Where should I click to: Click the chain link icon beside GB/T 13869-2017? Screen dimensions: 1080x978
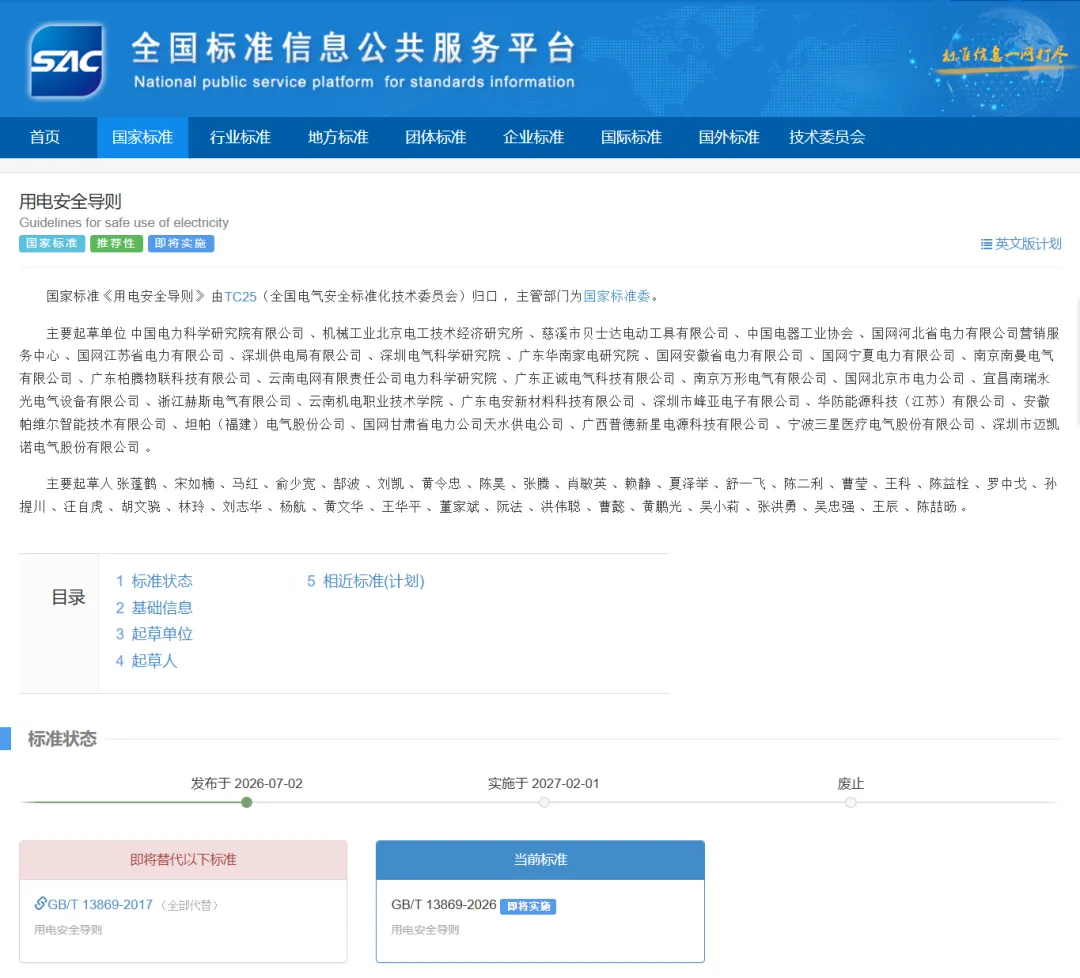point(41,903)
